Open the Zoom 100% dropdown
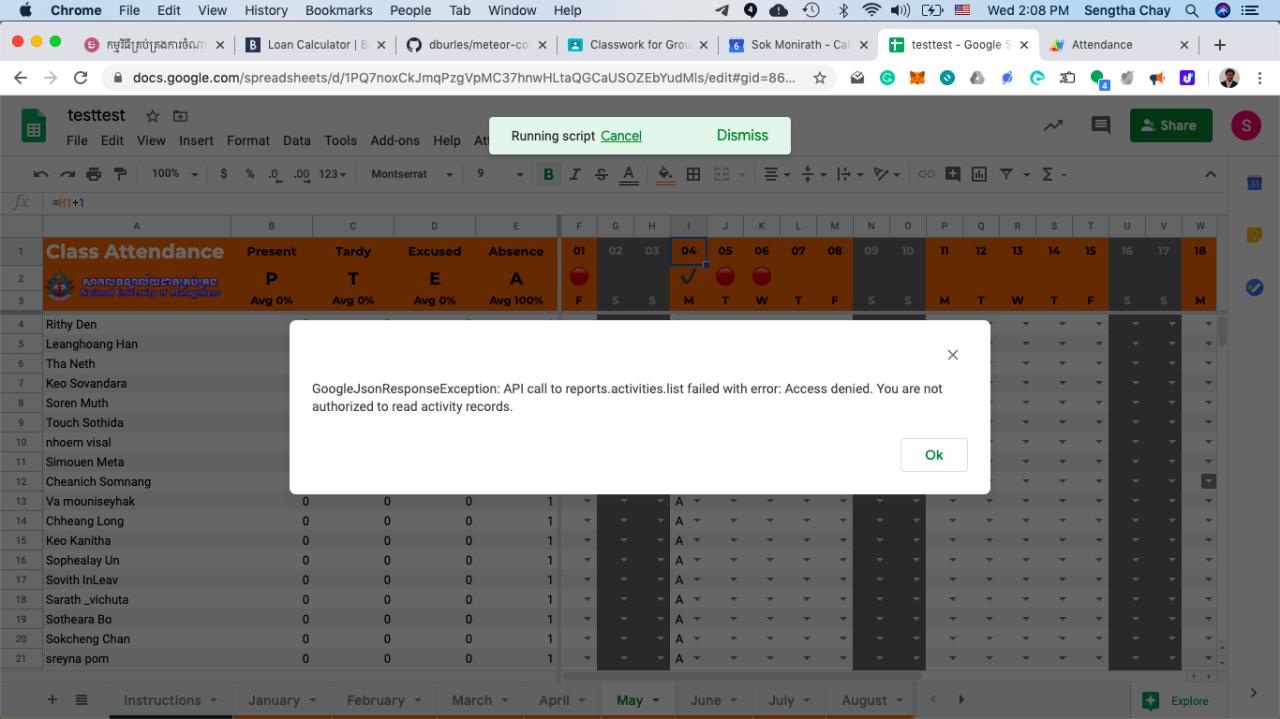Image resolution: width=1280 pixels, height=719 pixels. (175, 174)
